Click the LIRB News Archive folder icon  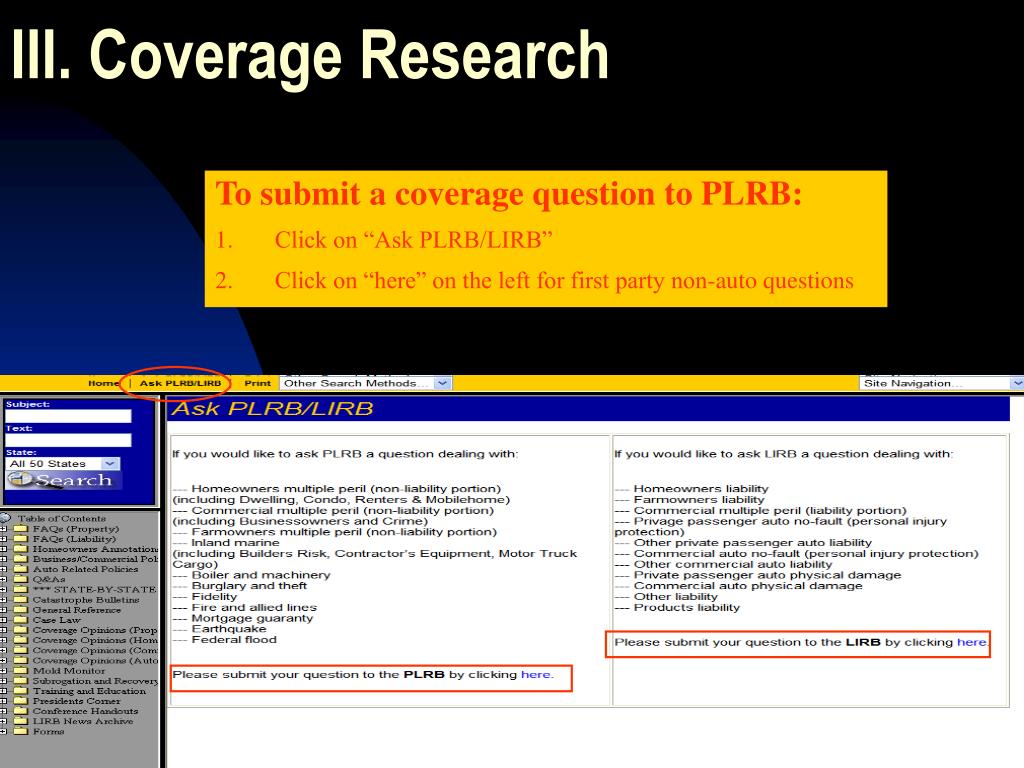(22, 721)
